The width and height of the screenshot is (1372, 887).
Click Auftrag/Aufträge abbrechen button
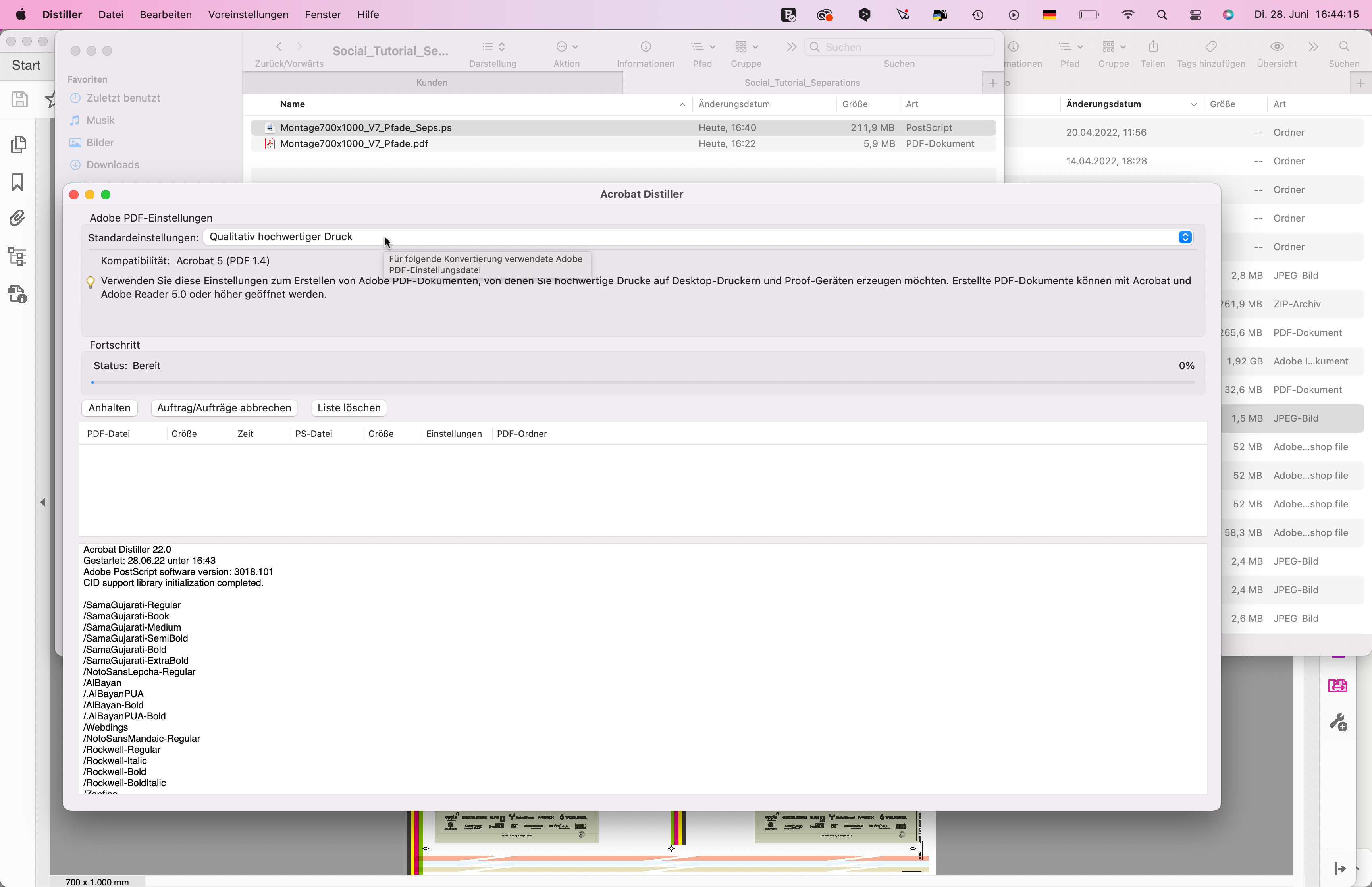[224, 408]
